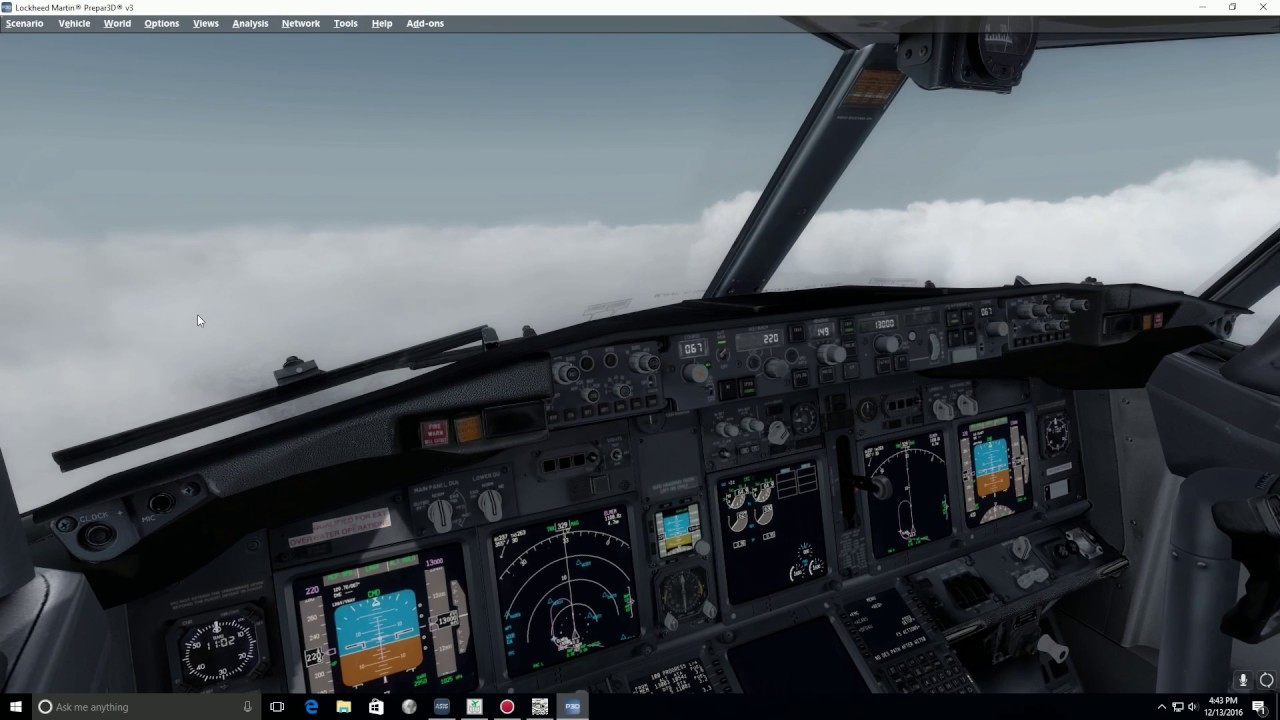Click the upper engine display unit
The image size is (1280, 720).
pos(772,531)
